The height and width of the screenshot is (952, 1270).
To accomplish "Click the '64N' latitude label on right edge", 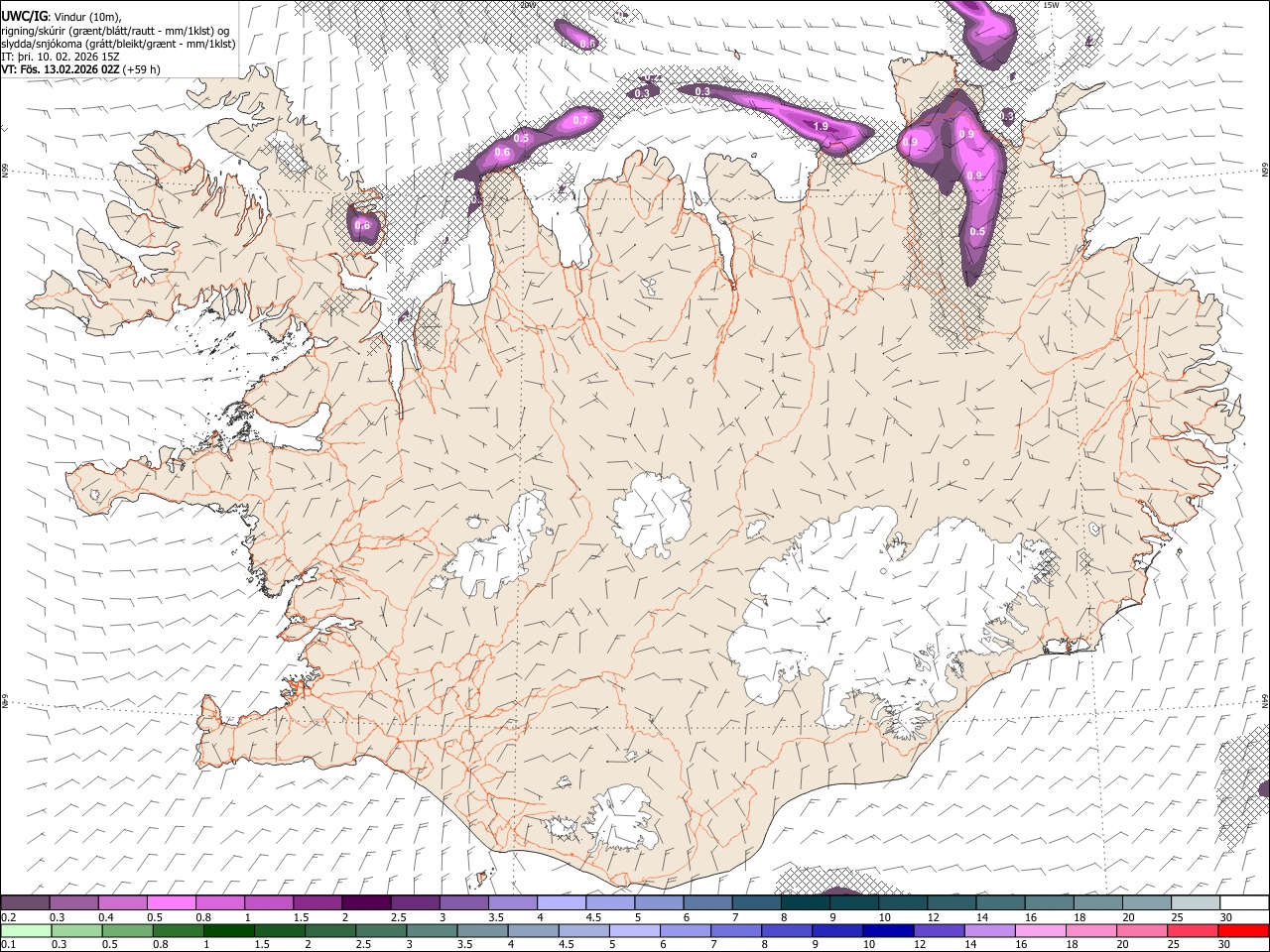I will click(1265, 700).
